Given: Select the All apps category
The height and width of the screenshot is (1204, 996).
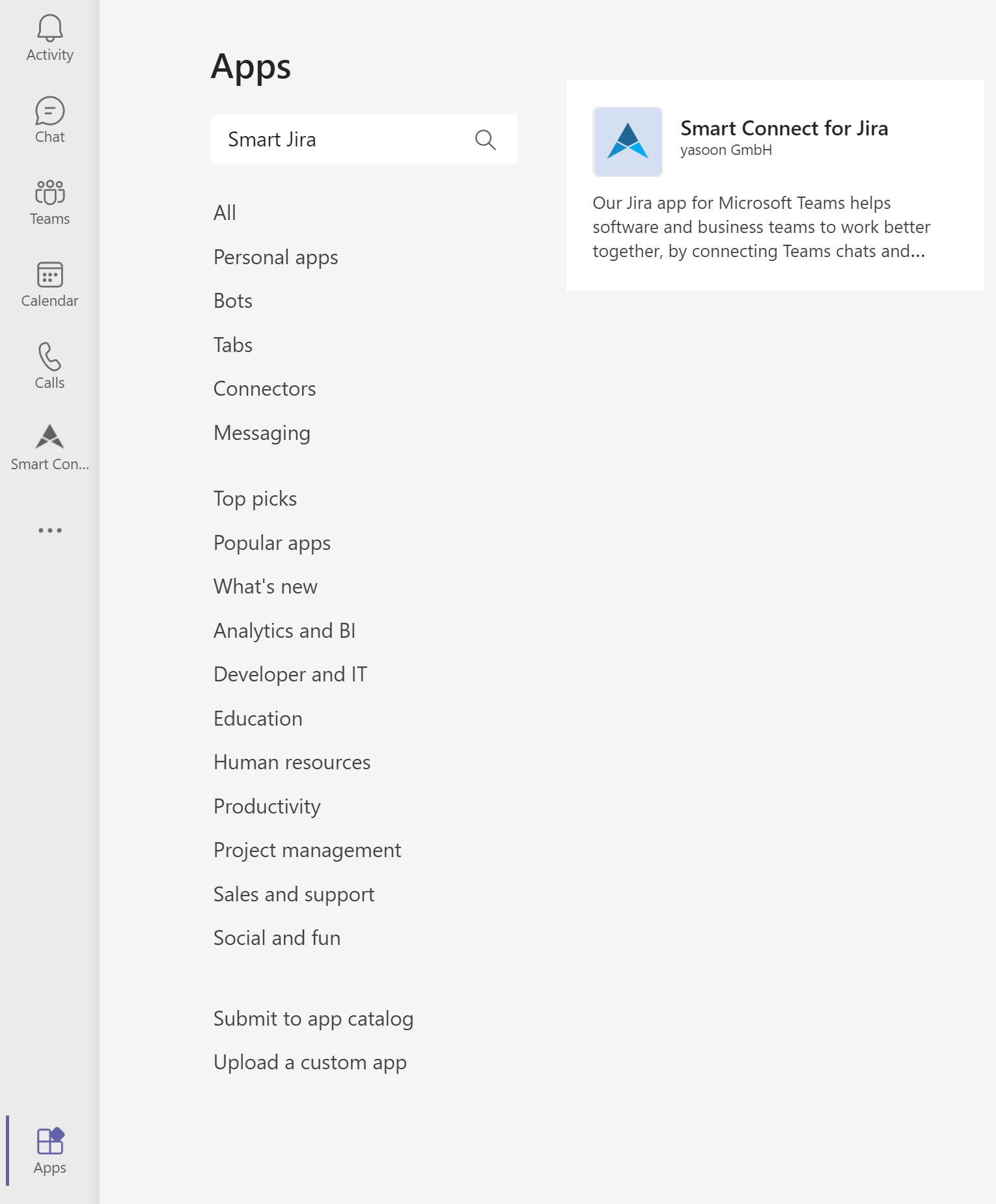Looking at the screenshot, I should click(x=225, y=213).
